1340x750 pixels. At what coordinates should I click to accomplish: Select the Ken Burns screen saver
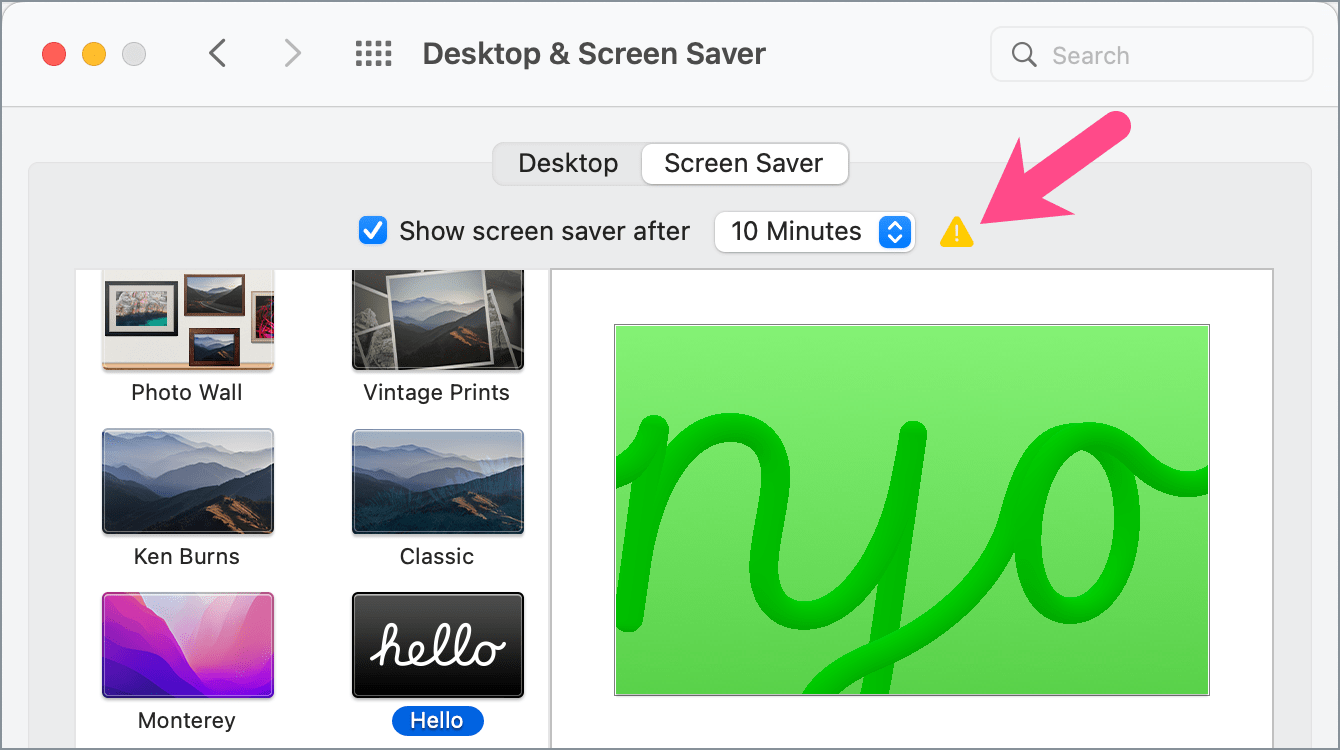point(187,482)
